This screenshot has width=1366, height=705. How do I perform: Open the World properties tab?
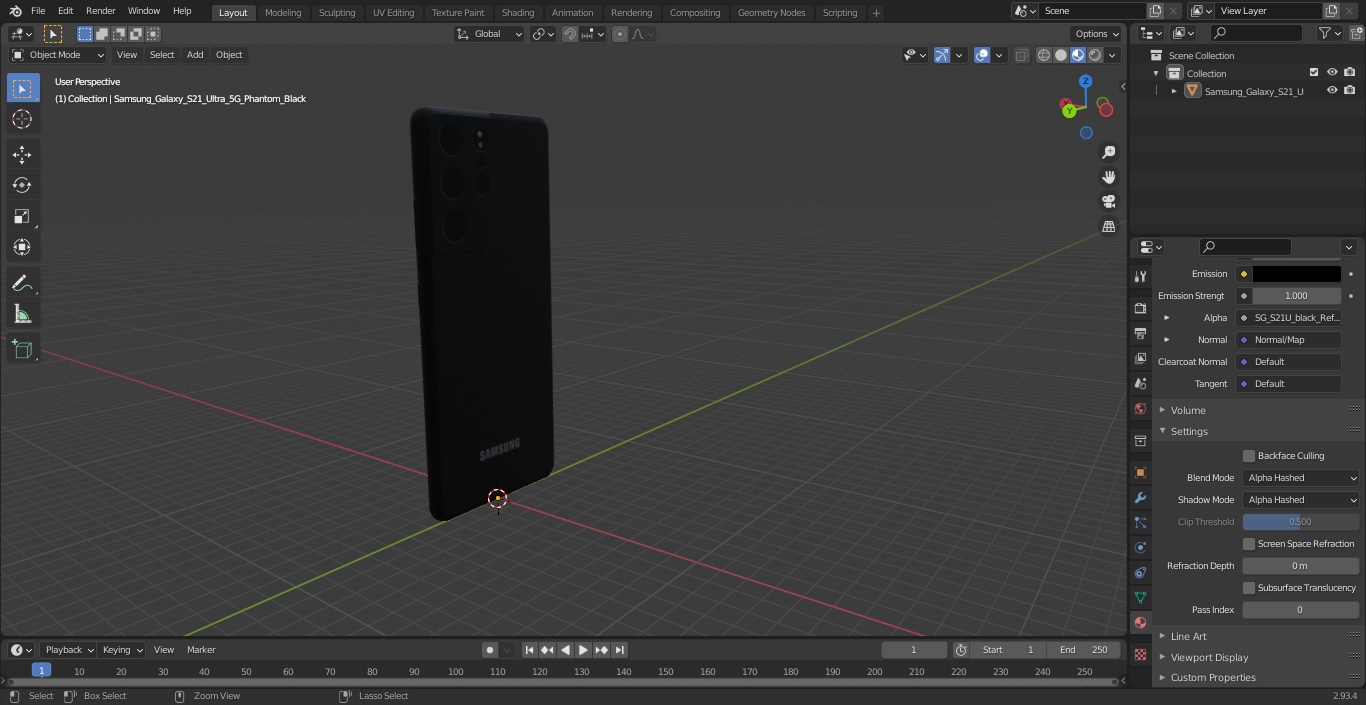point(1140,408)
